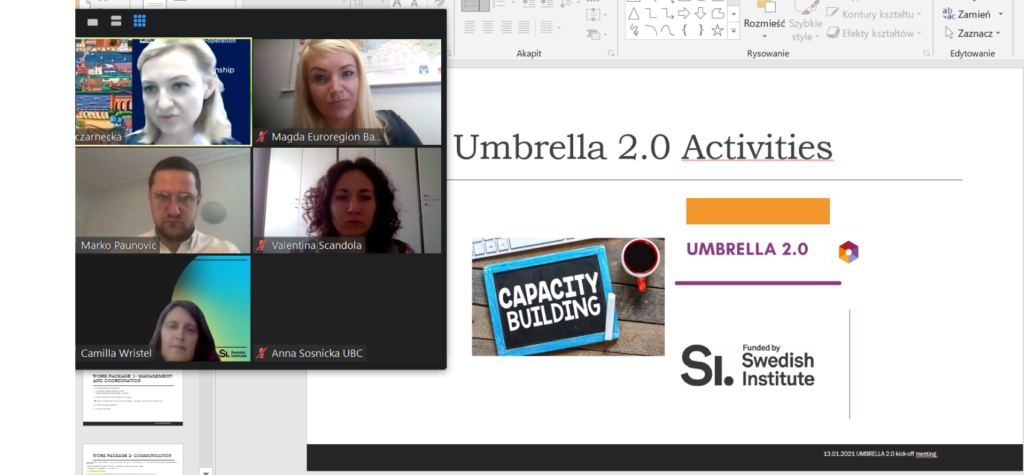
Task: Click muted mic icon beside Magda Euroregion
Action: coord(262,137)
